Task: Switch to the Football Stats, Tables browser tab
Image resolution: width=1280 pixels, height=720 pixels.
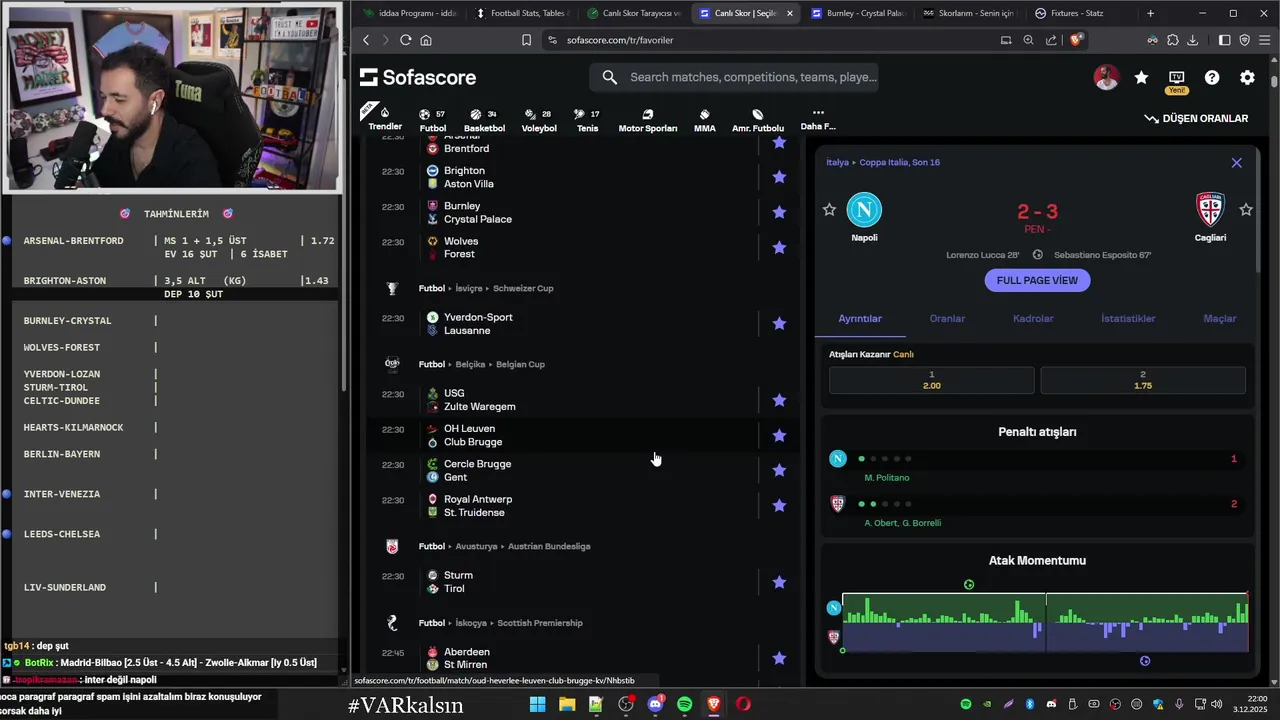Action: pyautogui.click(x=522, y=13)
